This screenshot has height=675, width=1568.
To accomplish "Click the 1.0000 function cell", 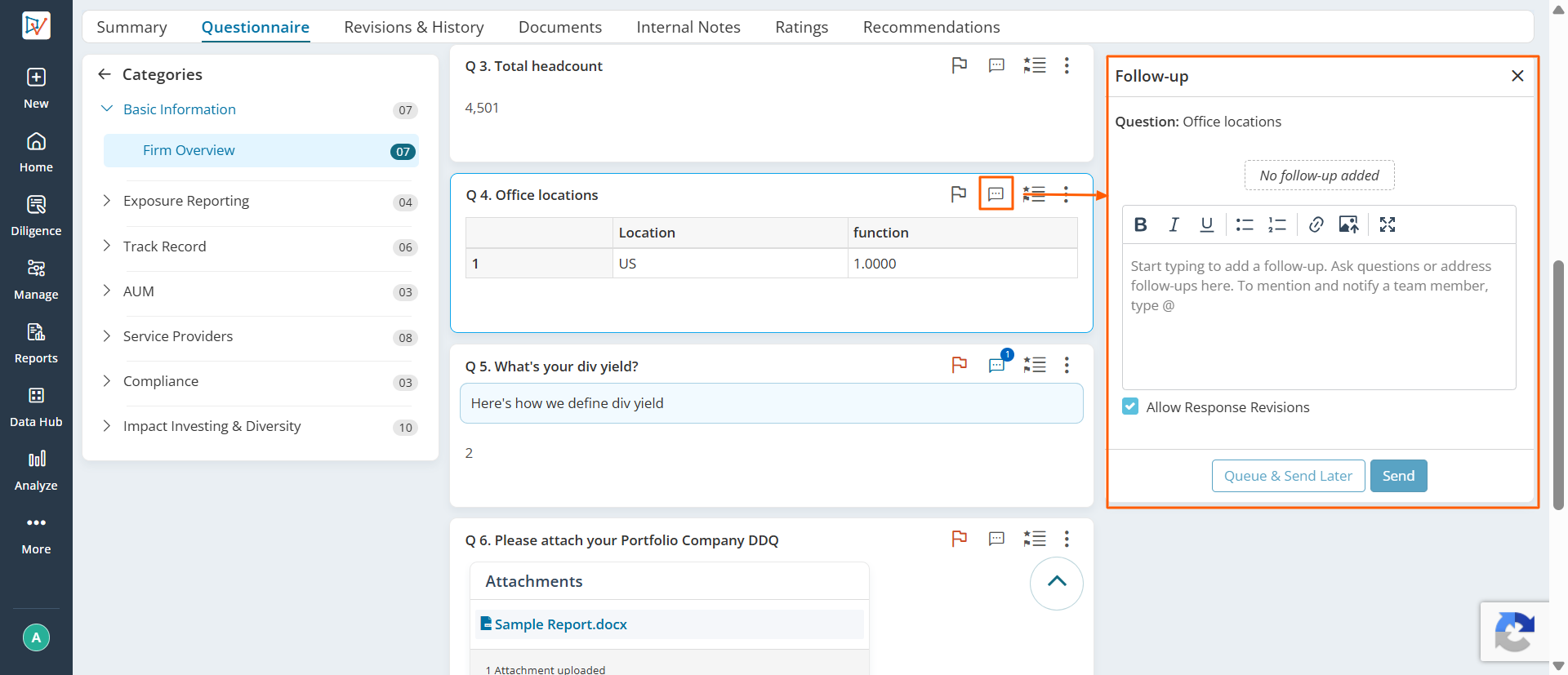I will coord(962,264).
